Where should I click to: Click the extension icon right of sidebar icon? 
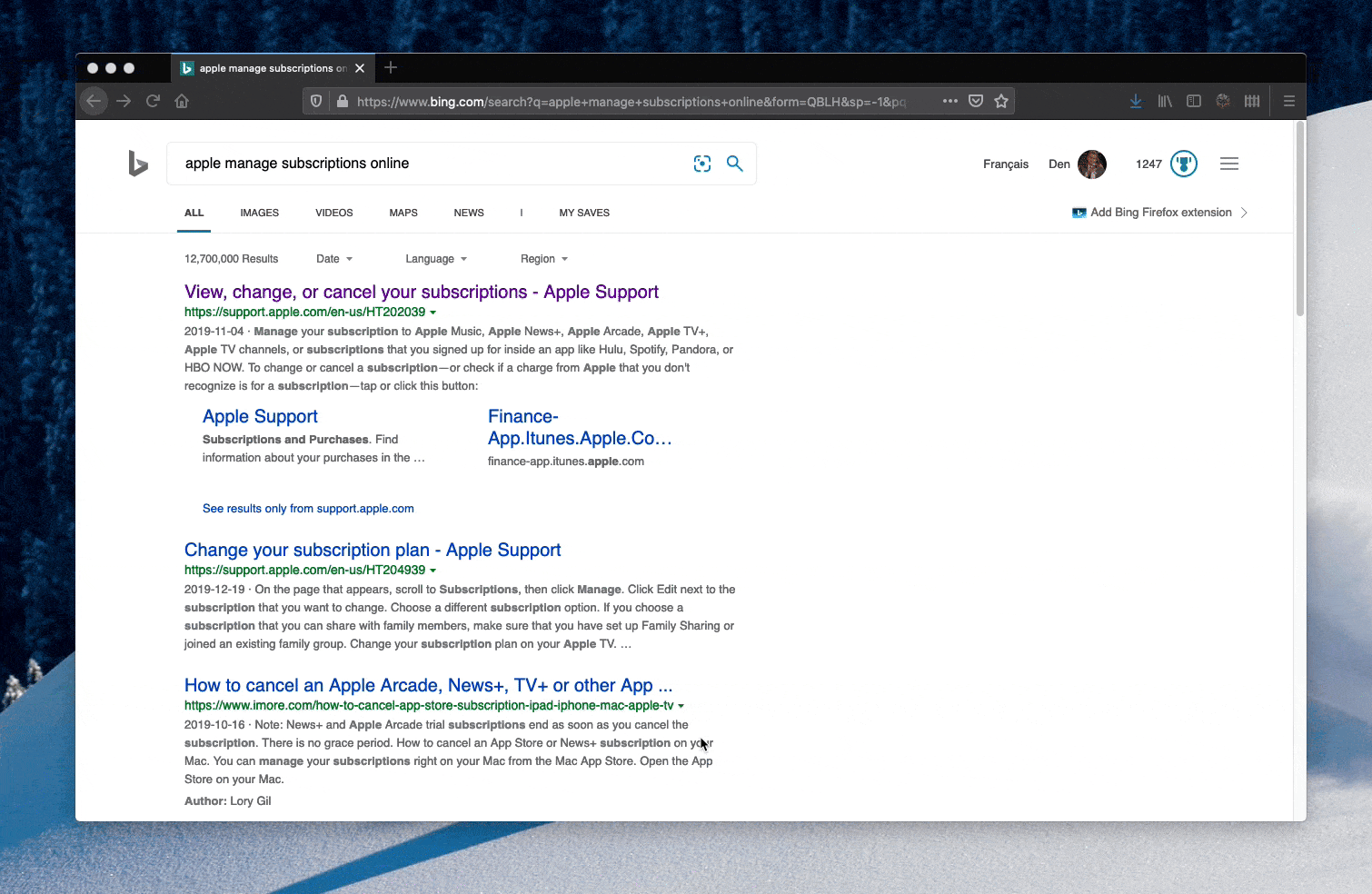1223,101
